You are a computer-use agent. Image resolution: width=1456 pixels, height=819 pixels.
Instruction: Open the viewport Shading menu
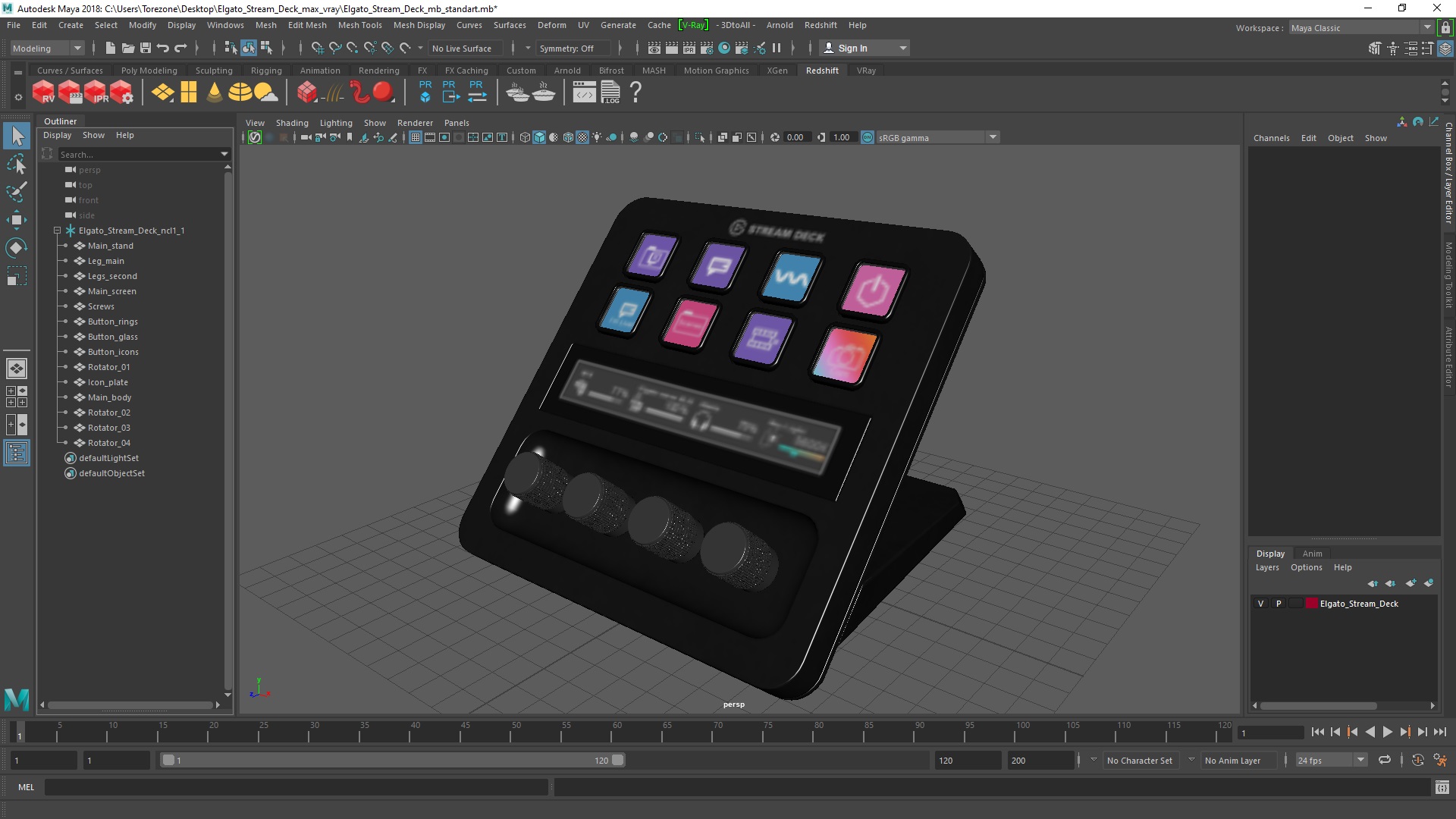point(292,123)
